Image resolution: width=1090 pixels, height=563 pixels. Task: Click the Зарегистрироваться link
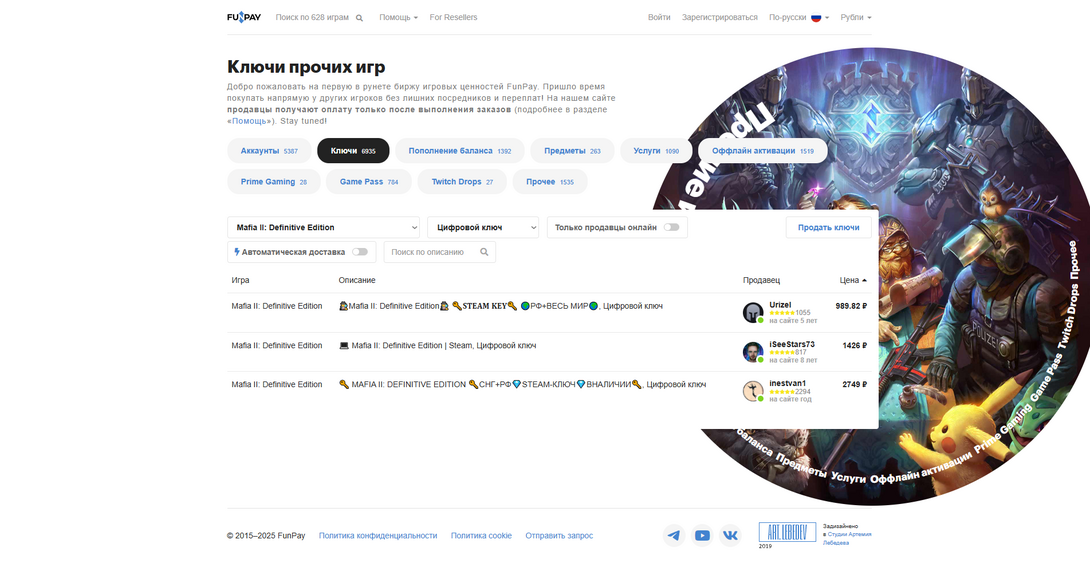719,17
